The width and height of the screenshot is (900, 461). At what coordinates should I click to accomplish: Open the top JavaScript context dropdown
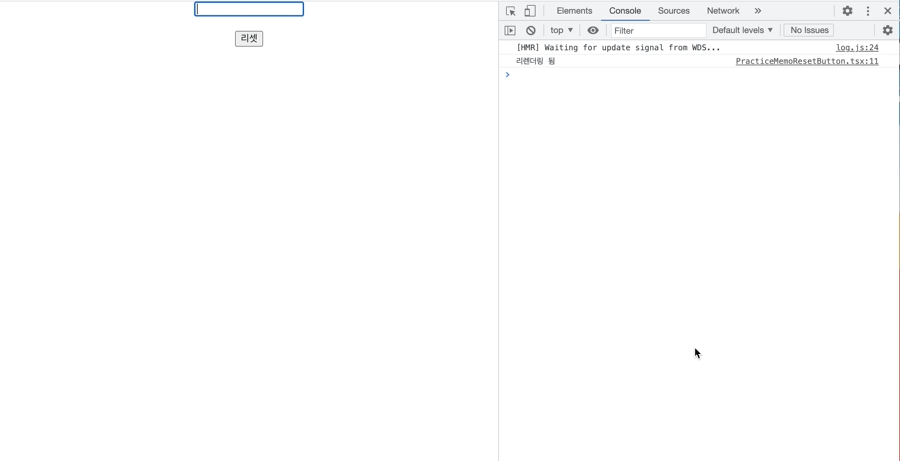tap(561, 30)
